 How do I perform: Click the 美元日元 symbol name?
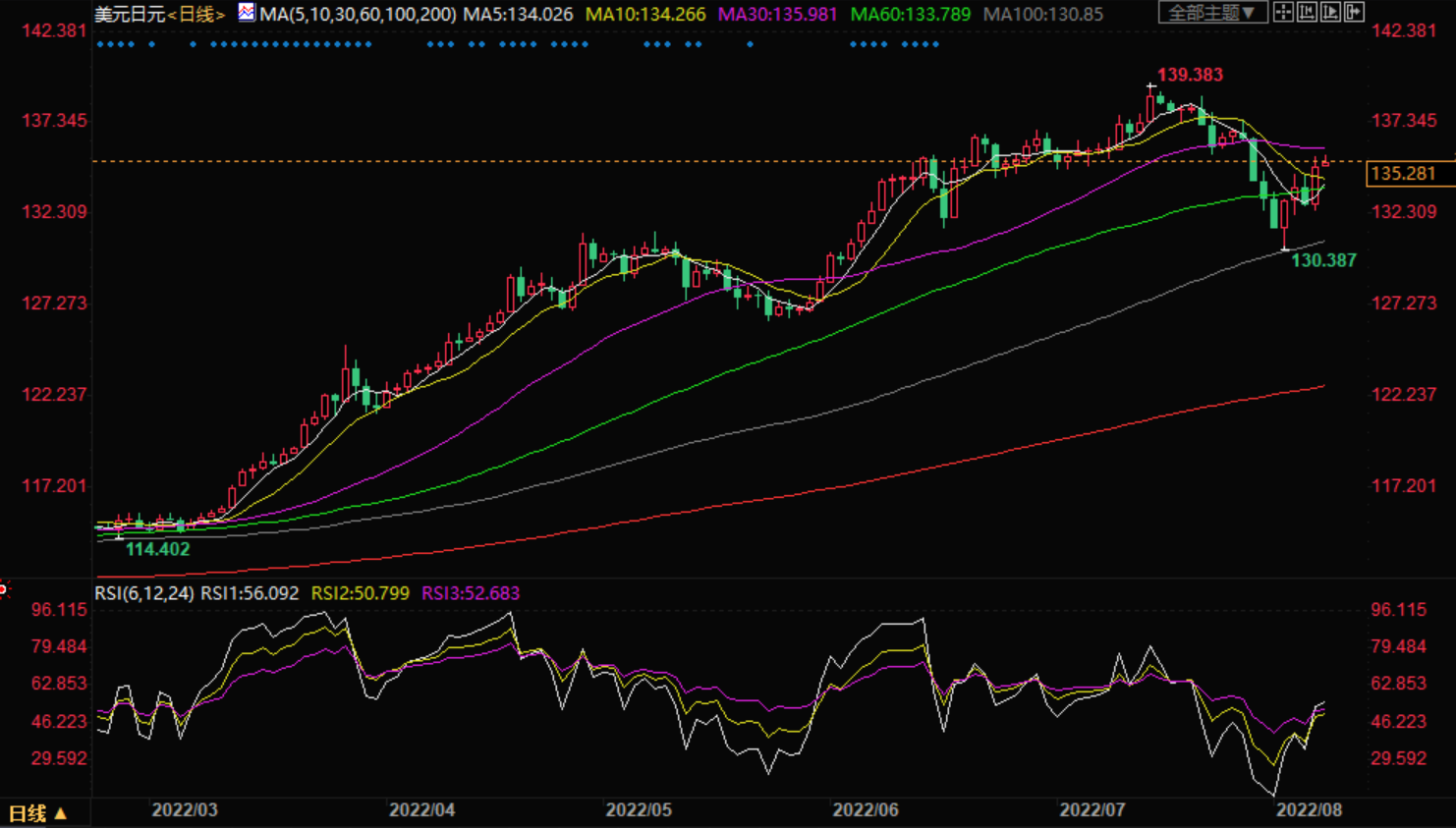tap(130, 15)
